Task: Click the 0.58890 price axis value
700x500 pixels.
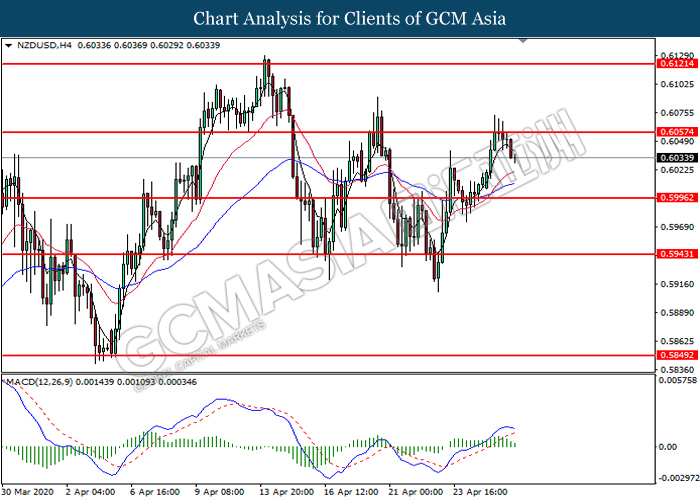Action: pyautogui.click(x=677, y=313)
